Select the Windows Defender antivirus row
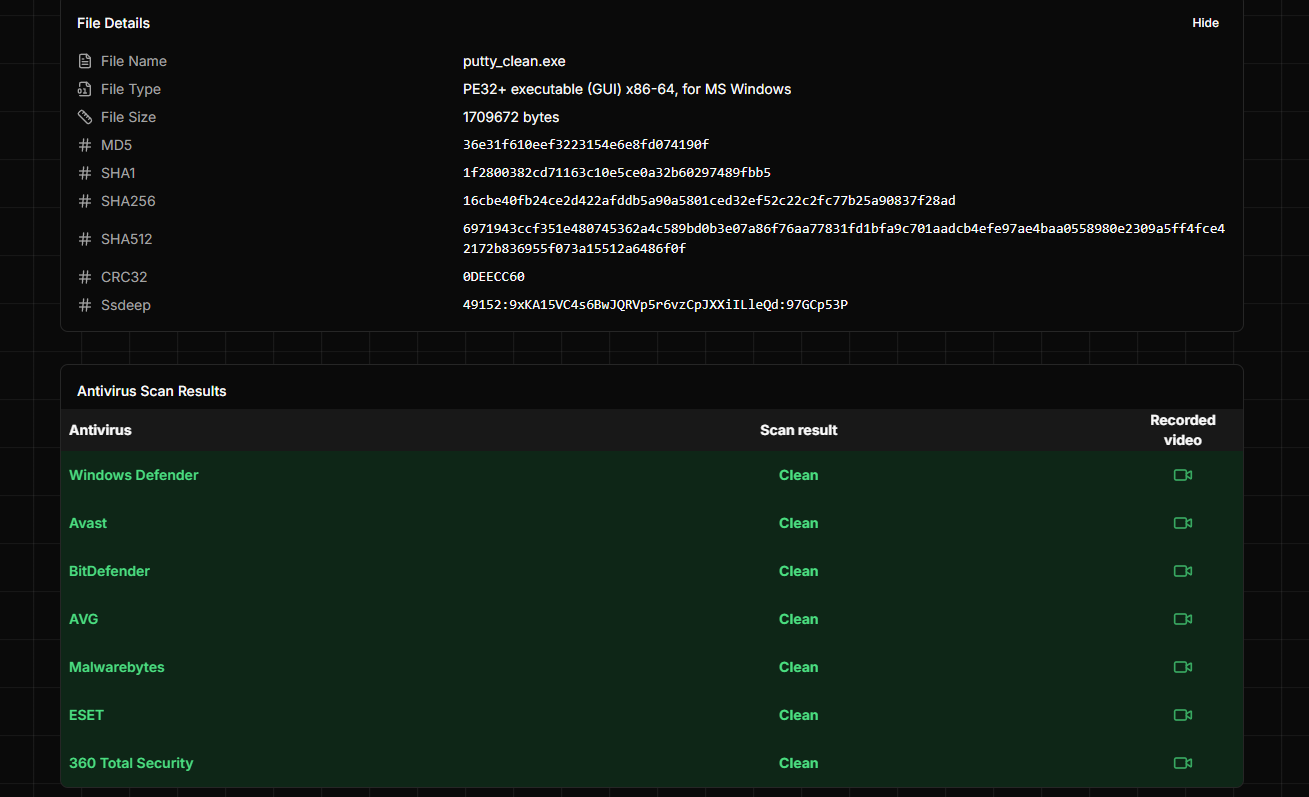The image size is (1309, 797). click(x=652, y=475)
